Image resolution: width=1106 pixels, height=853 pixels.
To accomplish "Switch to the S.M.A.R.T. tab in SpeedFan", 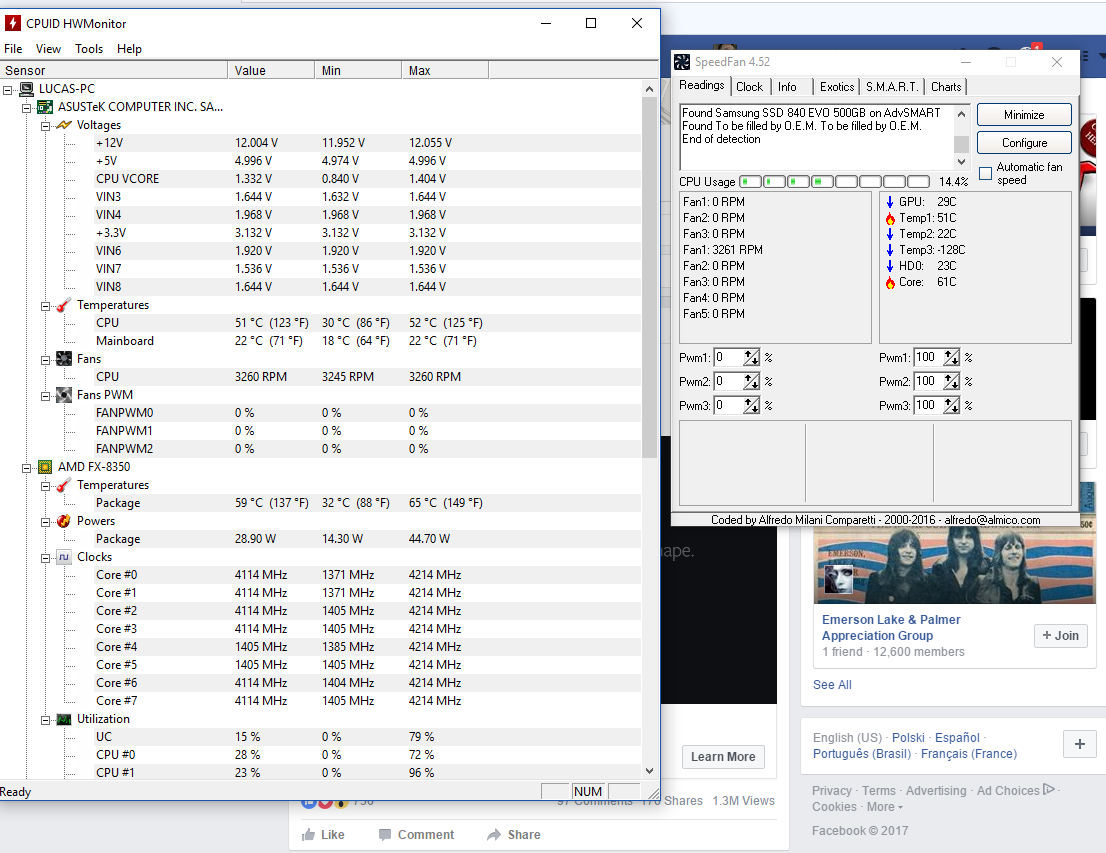I will click(892, 87).
